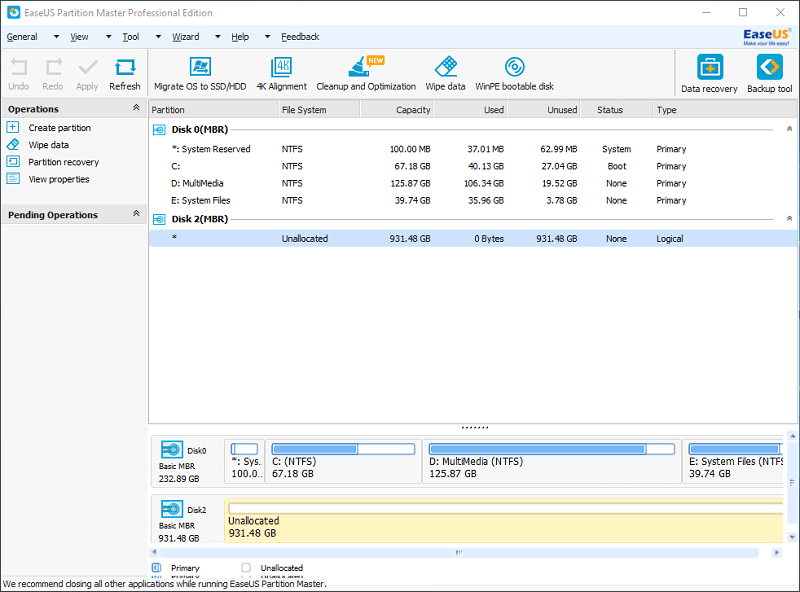Select the System Reserved partition row
The height and width of the screenshot is (592, 800).
[472, 149]
